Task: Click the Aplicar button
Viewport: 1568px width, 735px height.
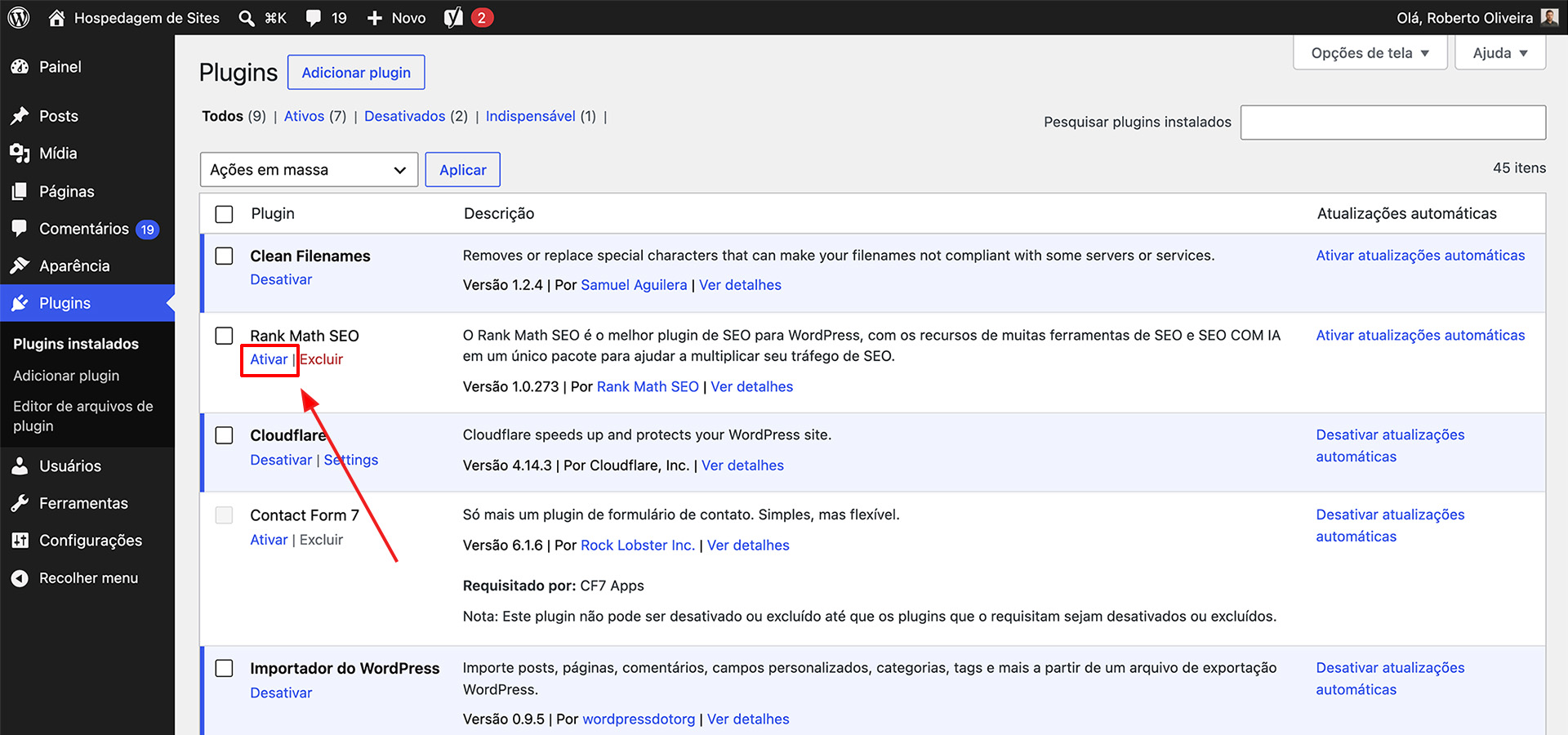Action: [x=462, y=170]
